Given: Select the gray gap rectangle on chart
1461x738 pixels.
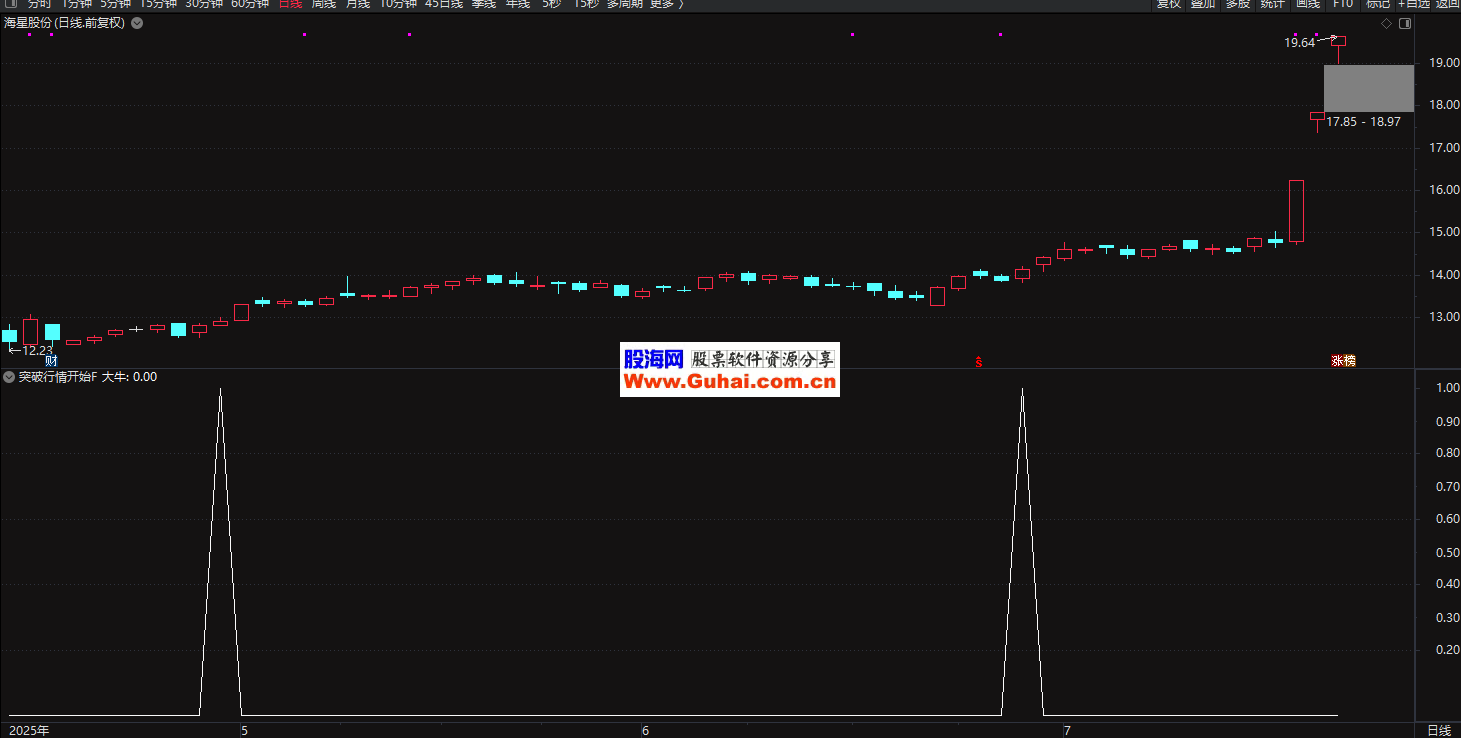Looking at the screenshot, I should click(1369, 88).
